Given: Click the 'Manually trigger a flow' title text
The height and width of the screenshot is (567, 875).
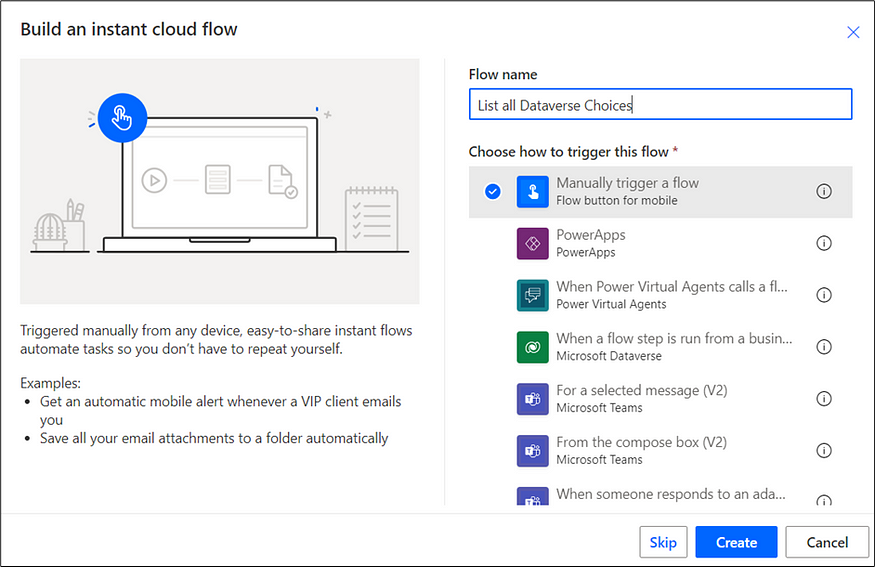Looking at the screenshot, I should pyautogui.click(x=627, y=183).
